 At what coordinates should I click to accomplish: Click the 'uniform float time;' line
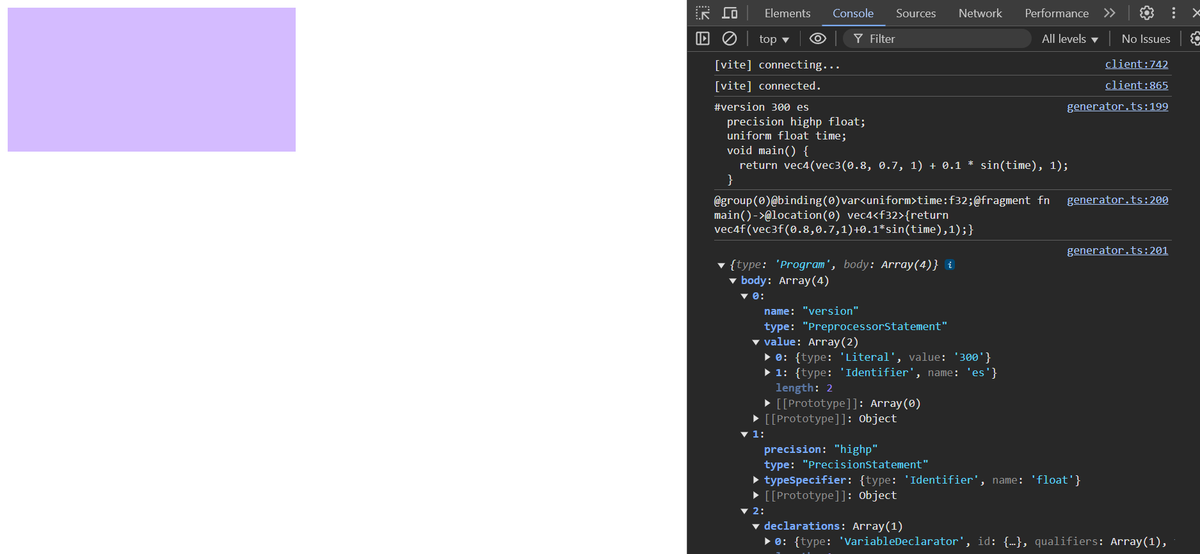tap(786, 136)
